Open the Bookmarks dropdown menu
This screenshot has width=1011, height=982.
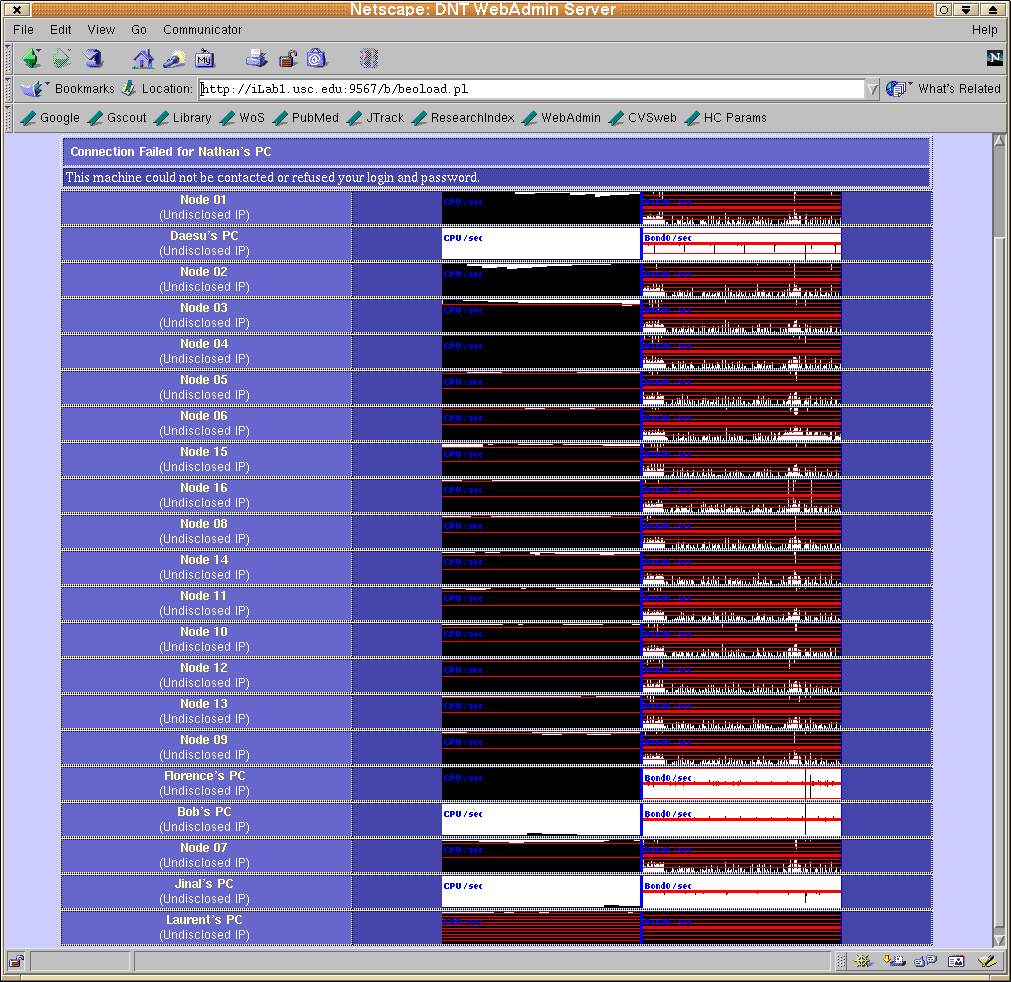68,89
